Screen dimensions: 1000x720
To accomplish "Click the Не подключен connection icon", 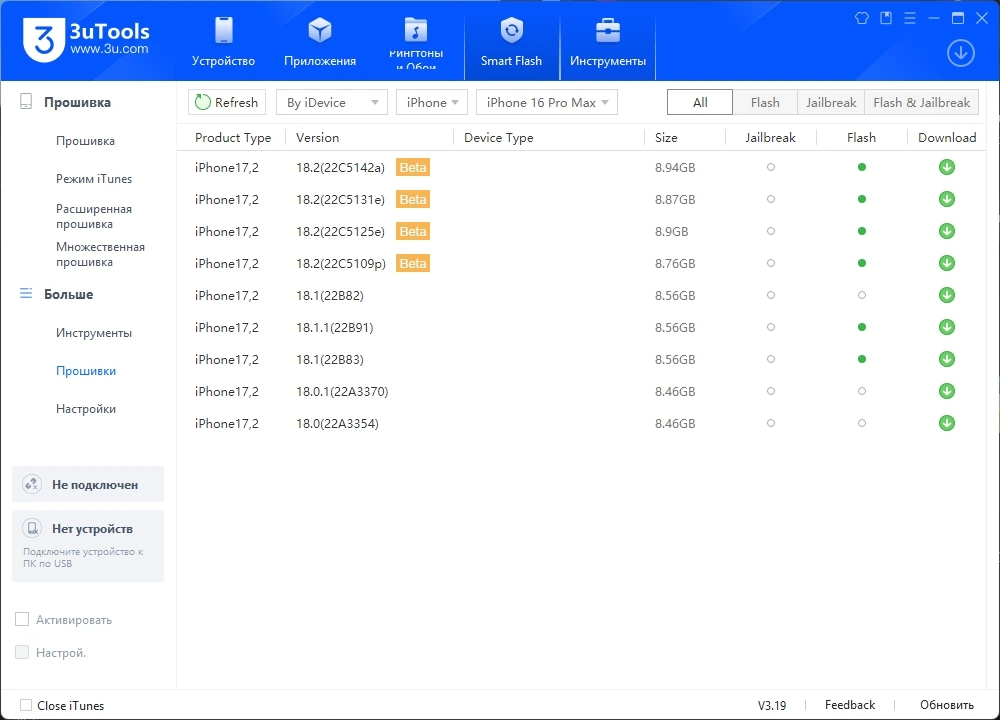I will tap(32, 485).
